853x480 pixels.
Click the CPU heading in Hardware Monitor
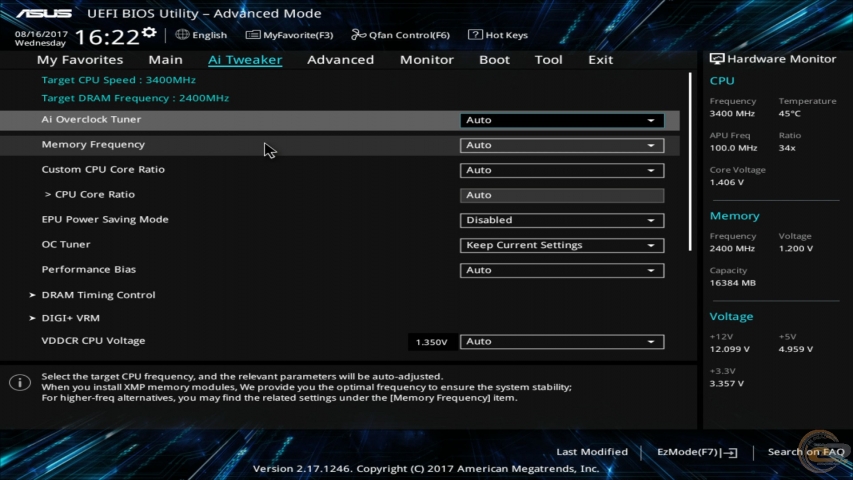click(722, 81)
